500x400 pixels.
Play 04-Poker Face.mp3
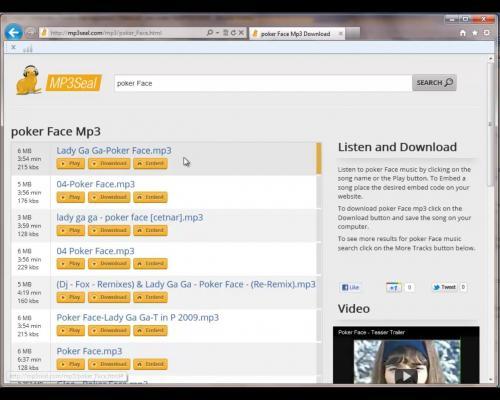tap(71, 197)
